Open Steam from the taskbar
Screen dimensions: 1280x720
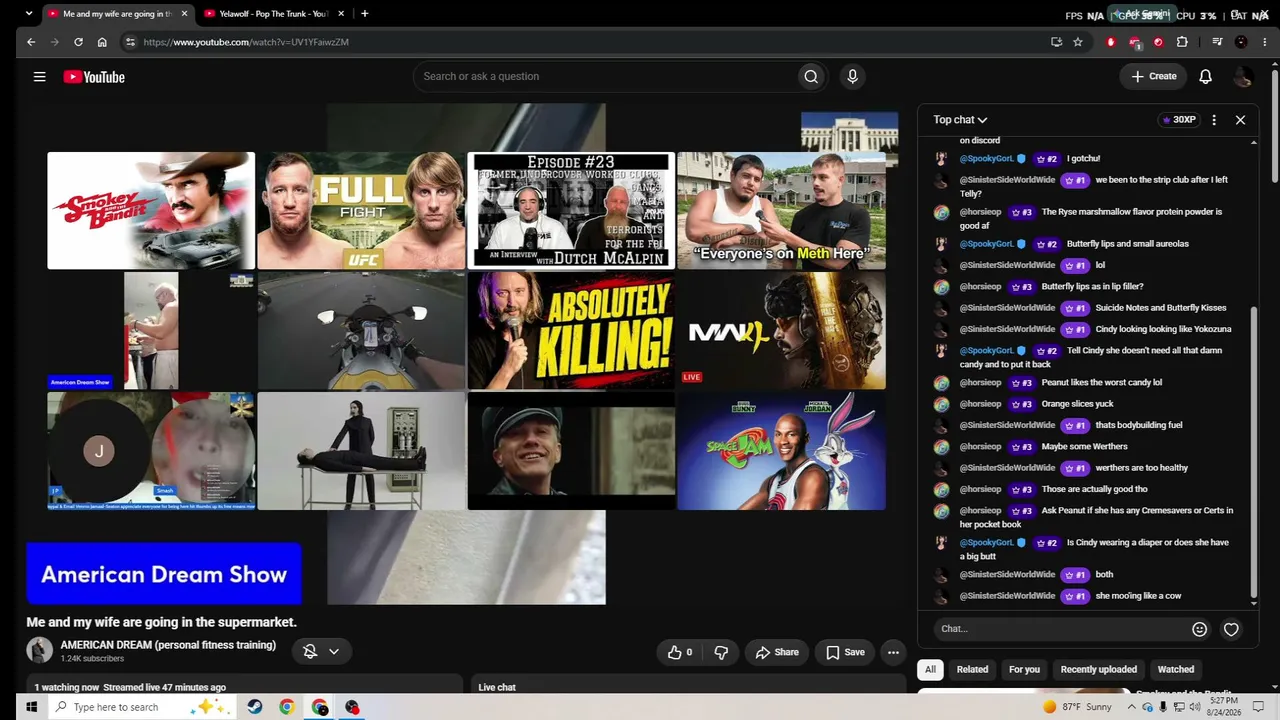pos(255,707)
